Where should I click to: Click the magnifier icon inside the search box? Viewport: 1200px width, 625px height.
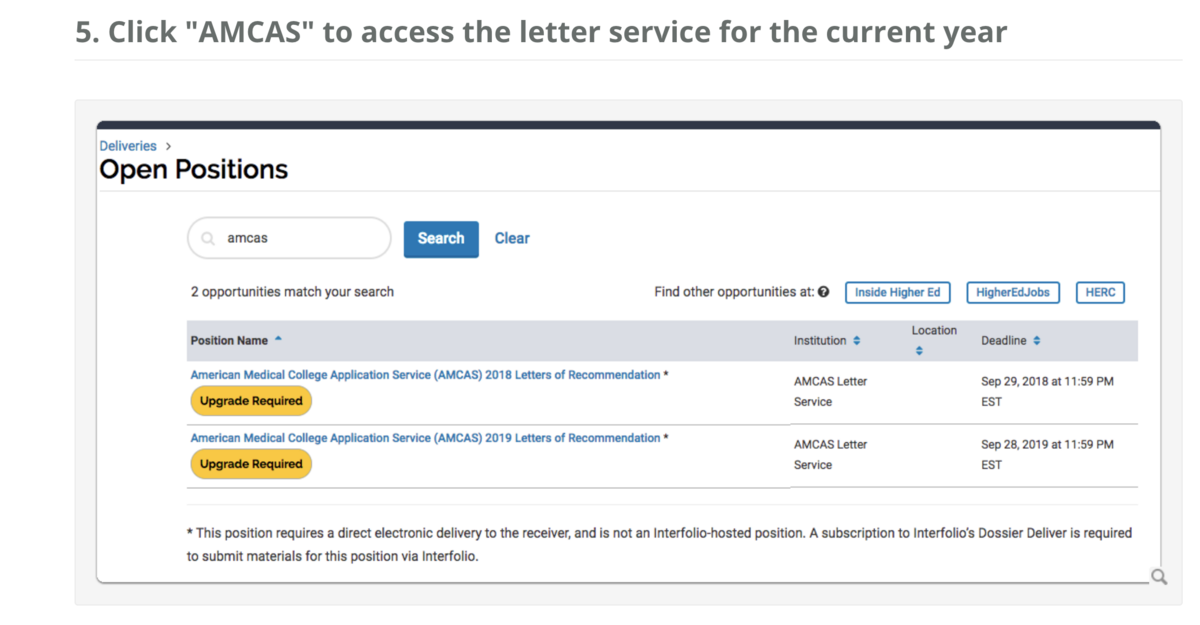pos(208,239)
